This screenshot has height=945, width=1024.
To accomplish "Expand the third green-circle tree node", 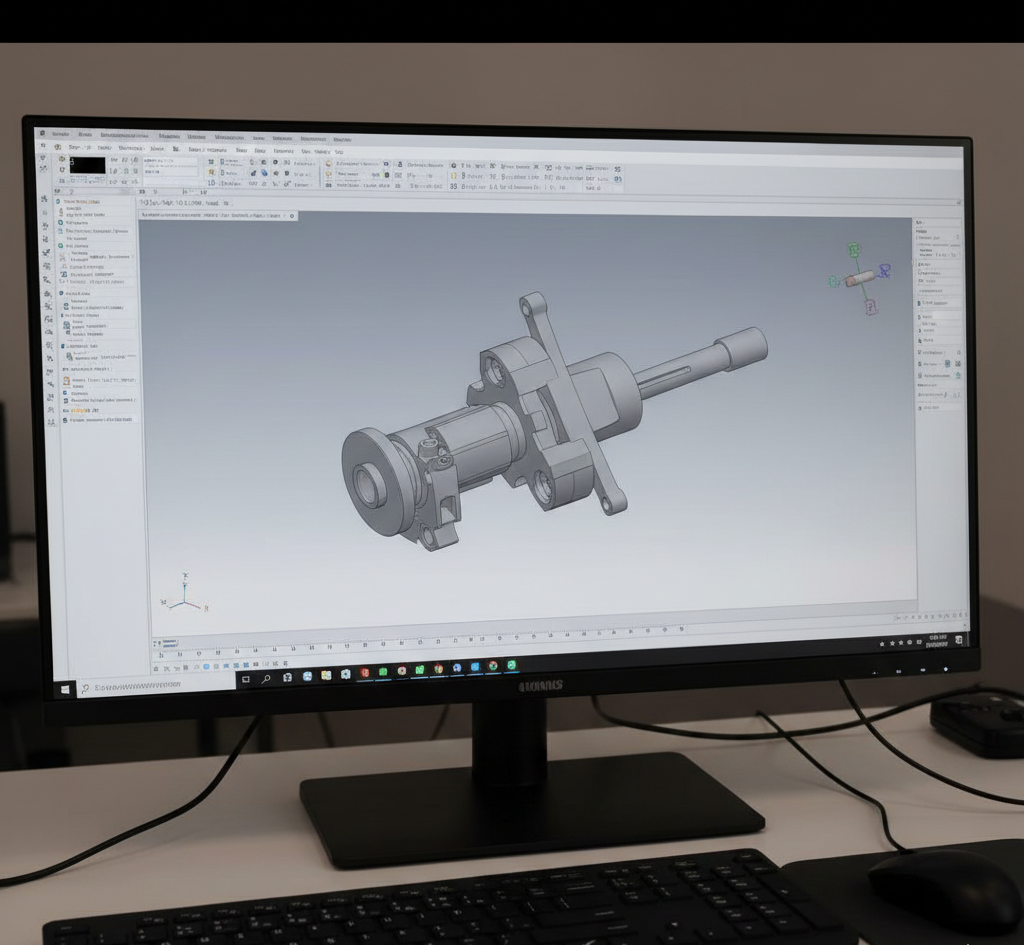I will pos(61,246).
